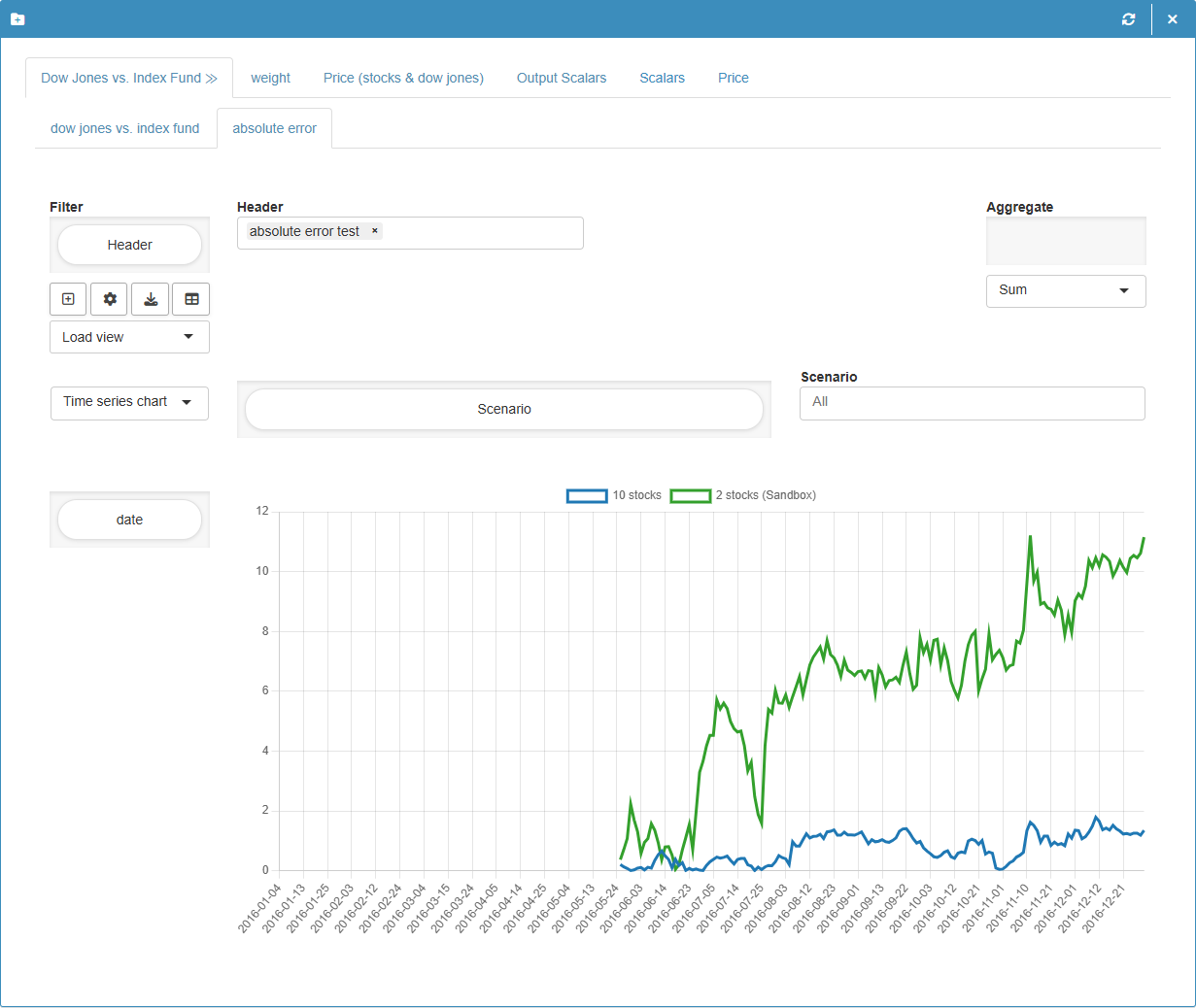This screenshot has width=1196, height=1008.
Task: Open the Time series chart selector
Action: coord(129,403)
